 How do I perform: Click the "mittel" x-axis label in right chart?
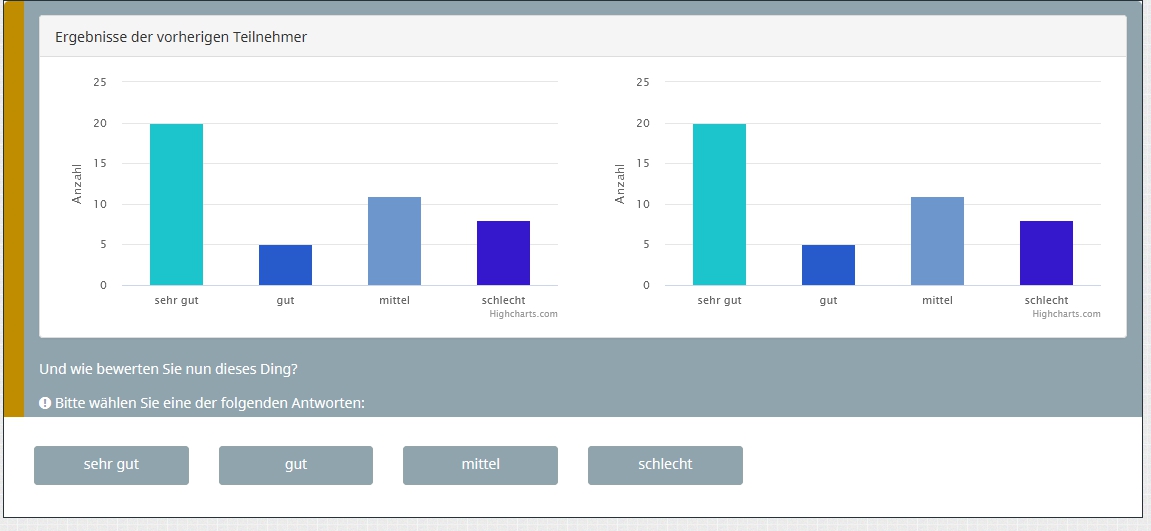(937, 300)
